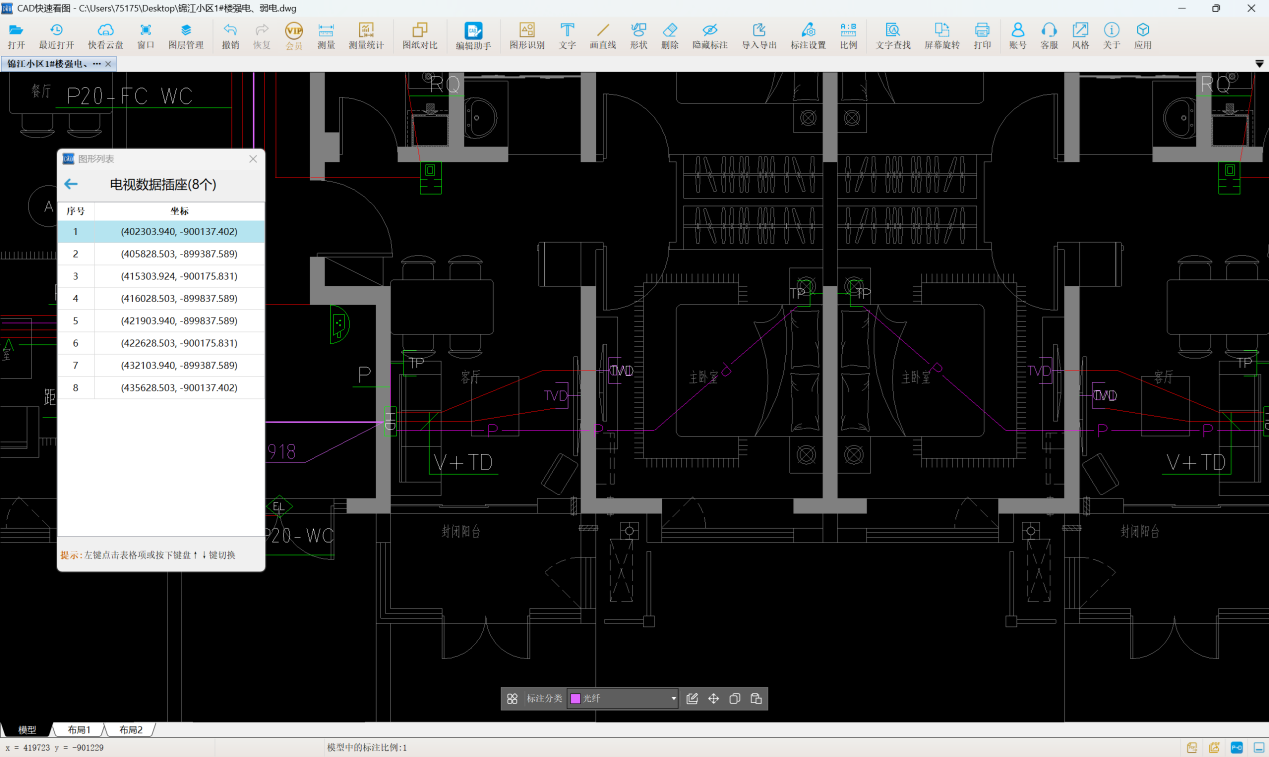1269x757 pixels.
Task: Close the 图形列表 panel
Action: [x=253, y=159]
